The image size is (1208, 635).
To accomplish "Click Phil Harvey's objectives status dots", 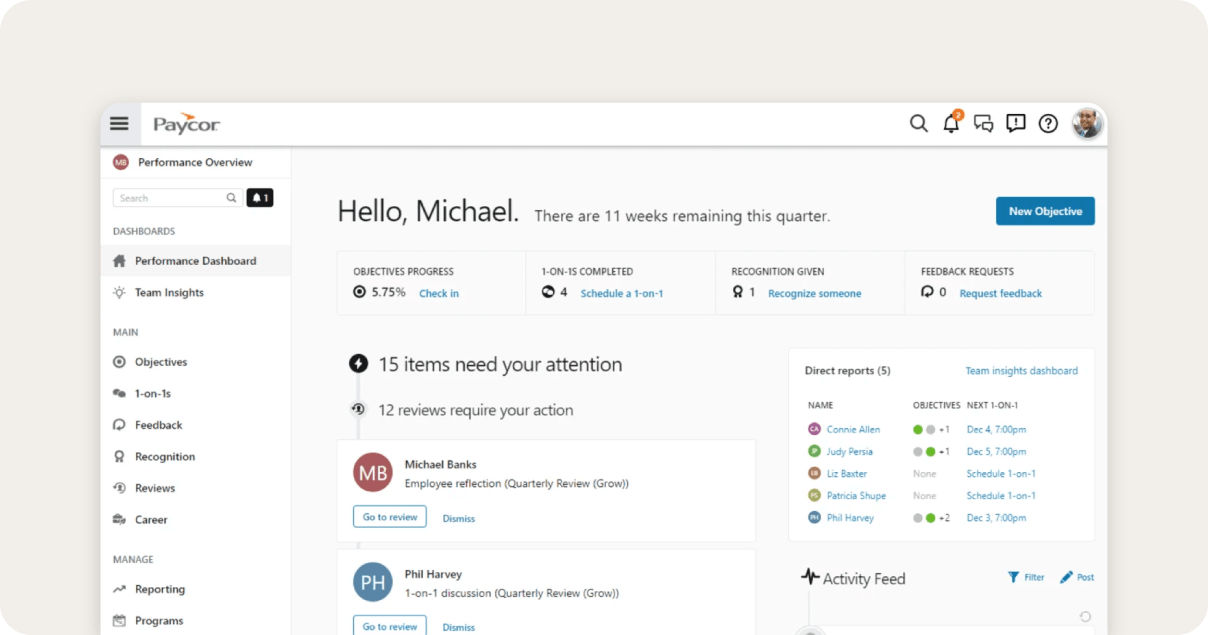I will 931,518.
